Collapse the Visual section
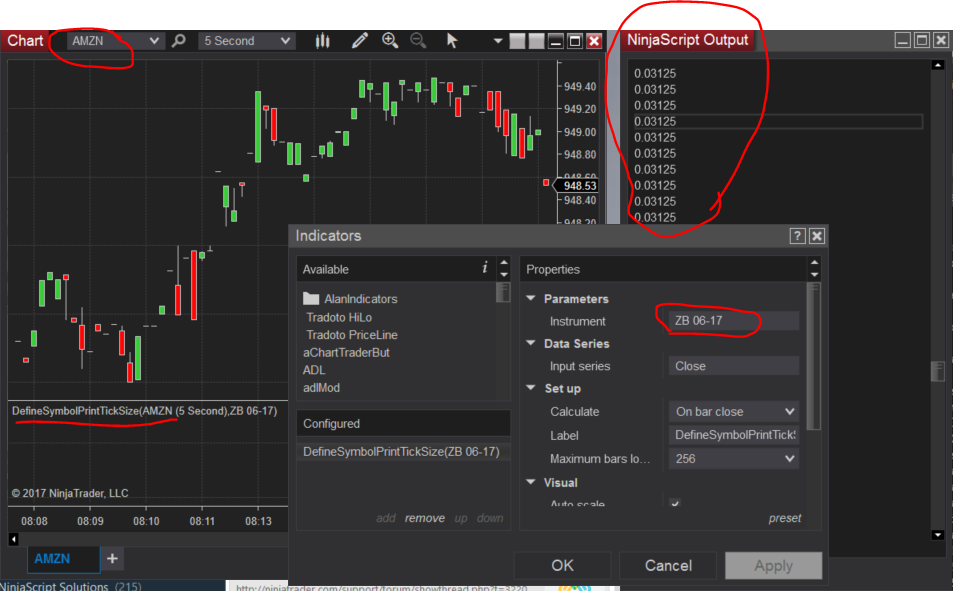This screenshot has width=953, height=591. coord(531,482)
